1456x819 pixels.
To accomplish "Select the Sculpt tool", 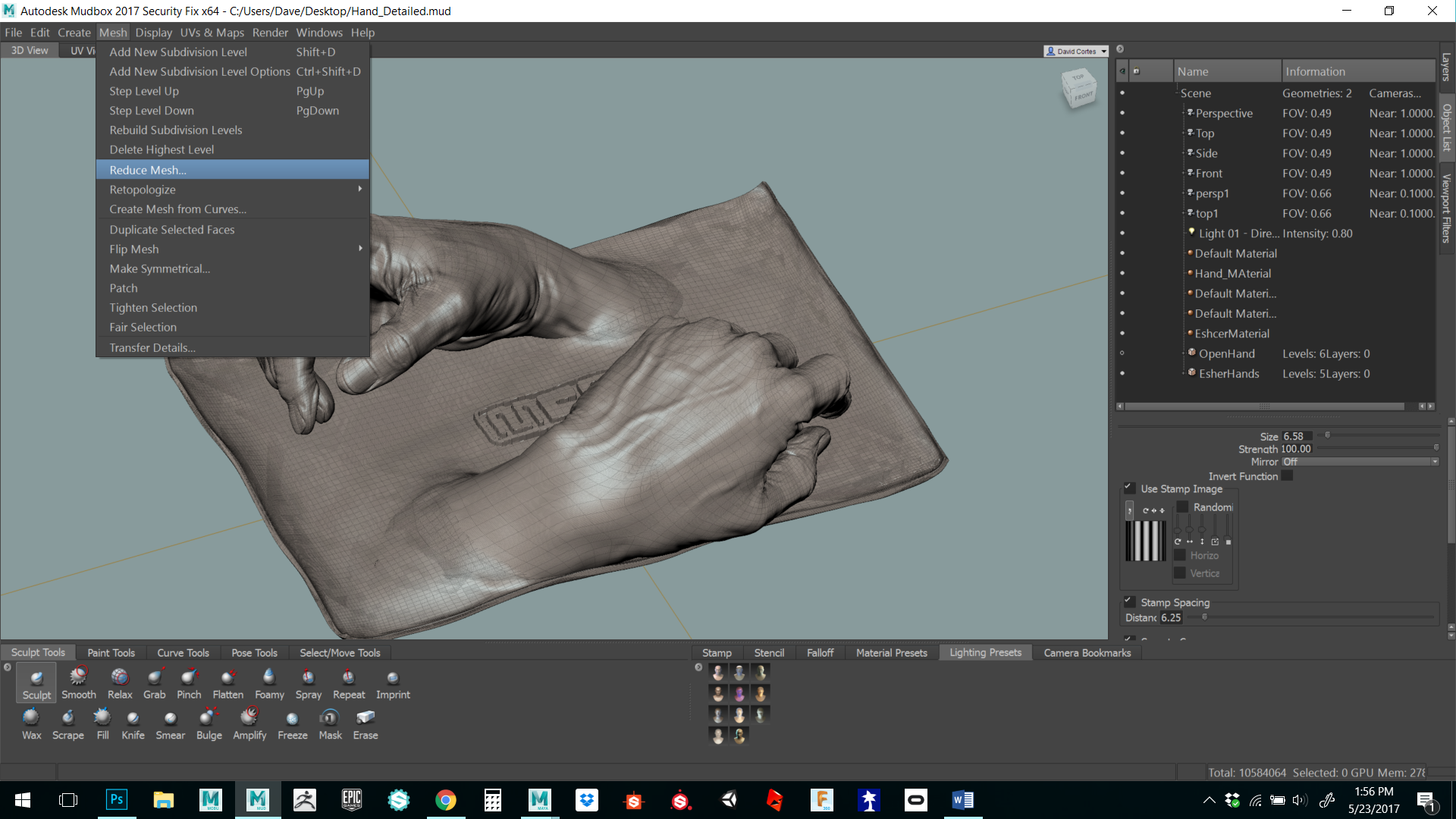I will coord(36,683).
